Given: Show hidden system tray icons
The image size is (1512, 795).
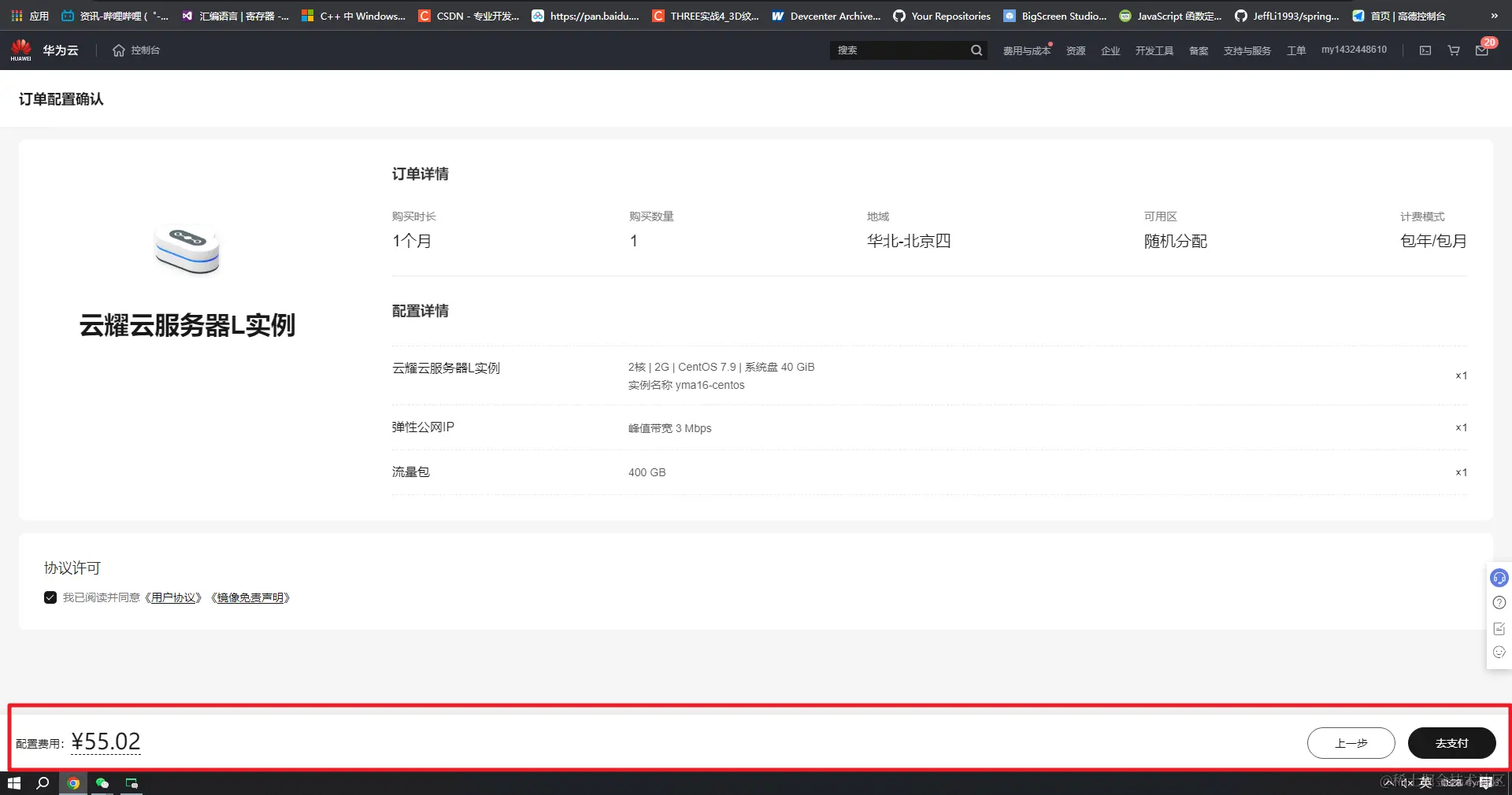Looking at the screenshot, I should coord(1389,783).
